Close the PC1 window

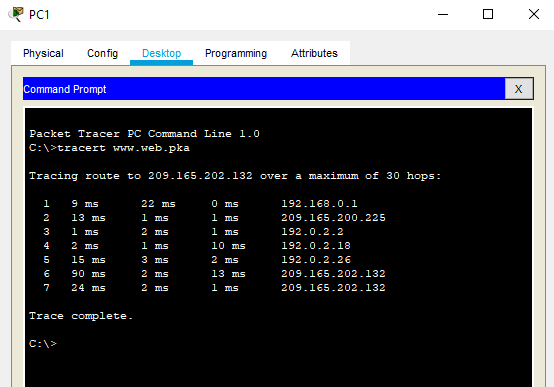coord(534,14)
